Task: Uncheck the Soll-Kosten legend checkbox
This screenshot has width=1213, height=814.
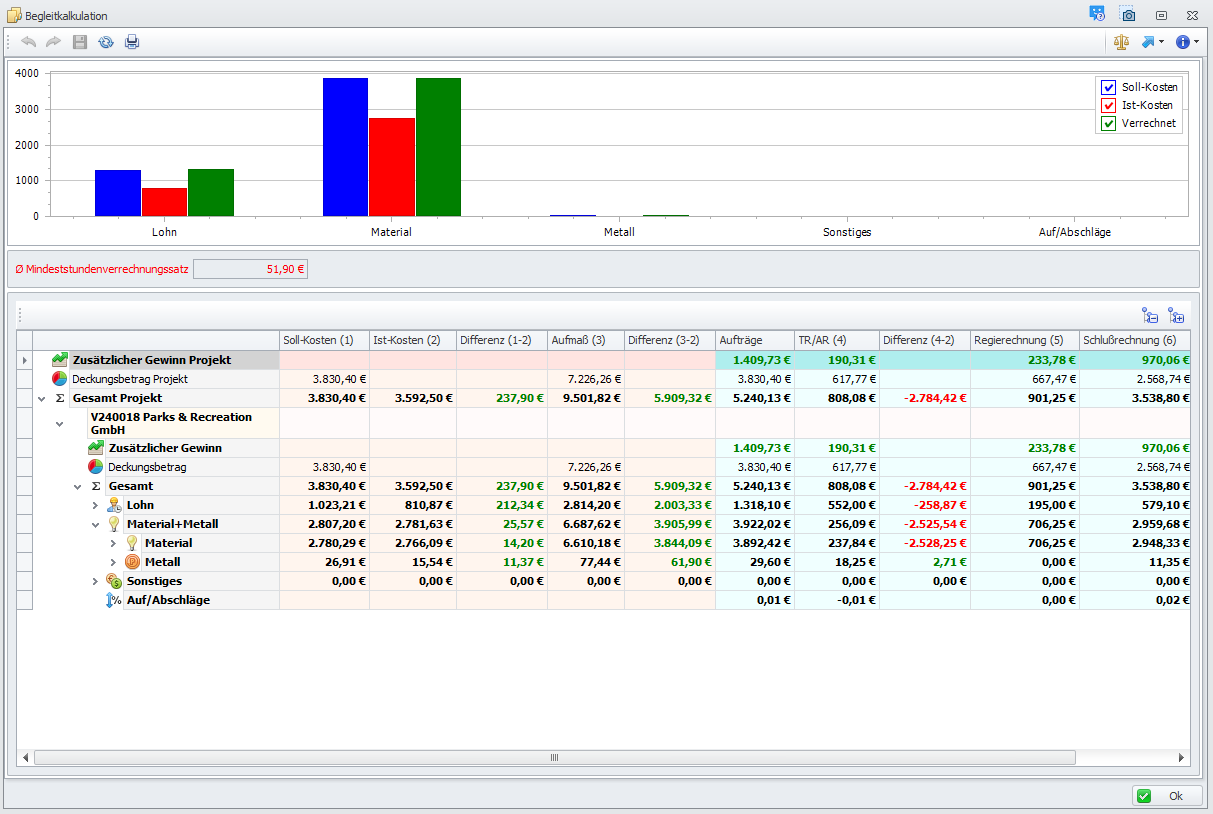Action: click(x=1108, y=87)
